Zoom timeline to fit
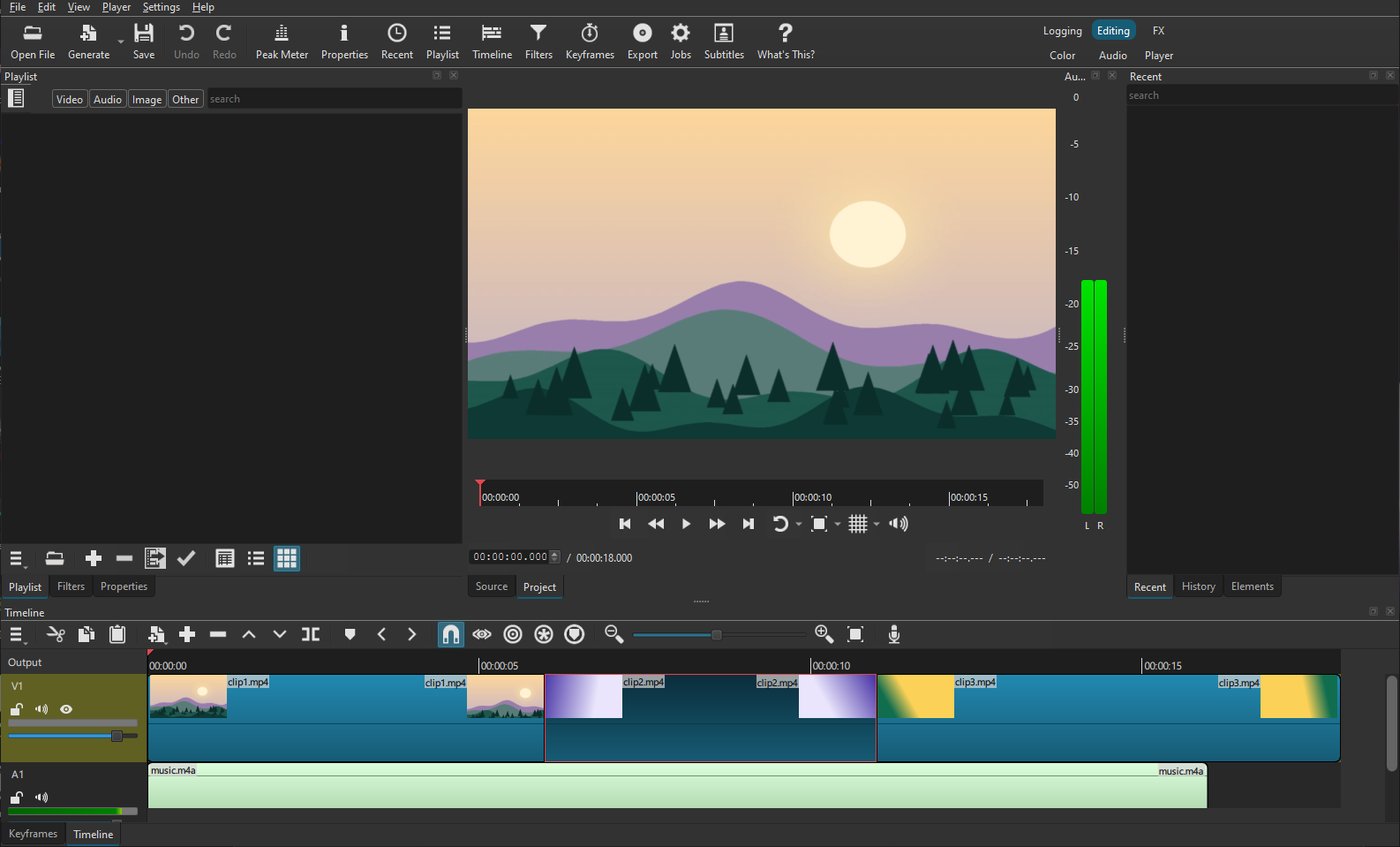This screenshot has height=847, width=1400. click(x=855, y=634)
